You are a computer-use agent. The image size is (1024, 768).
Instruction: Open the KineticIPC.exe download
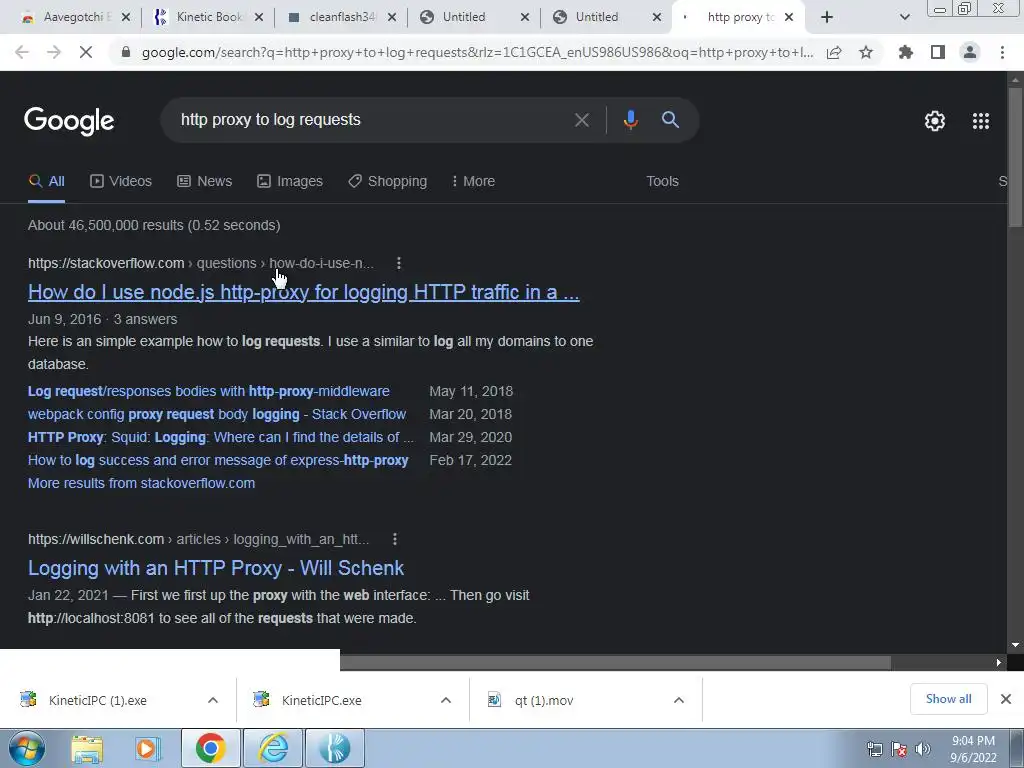pos(321,700)
